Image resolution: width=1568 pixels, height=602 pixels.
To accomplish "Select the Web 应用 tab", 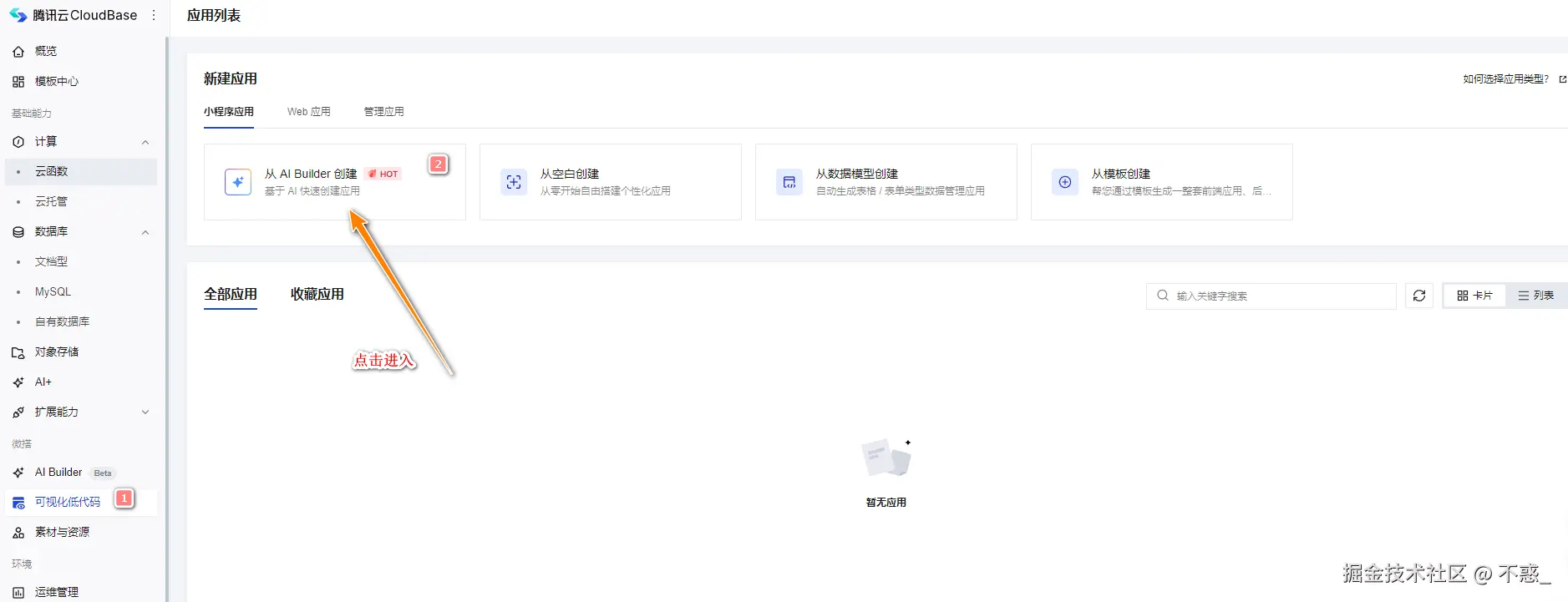I will [309, 112].
